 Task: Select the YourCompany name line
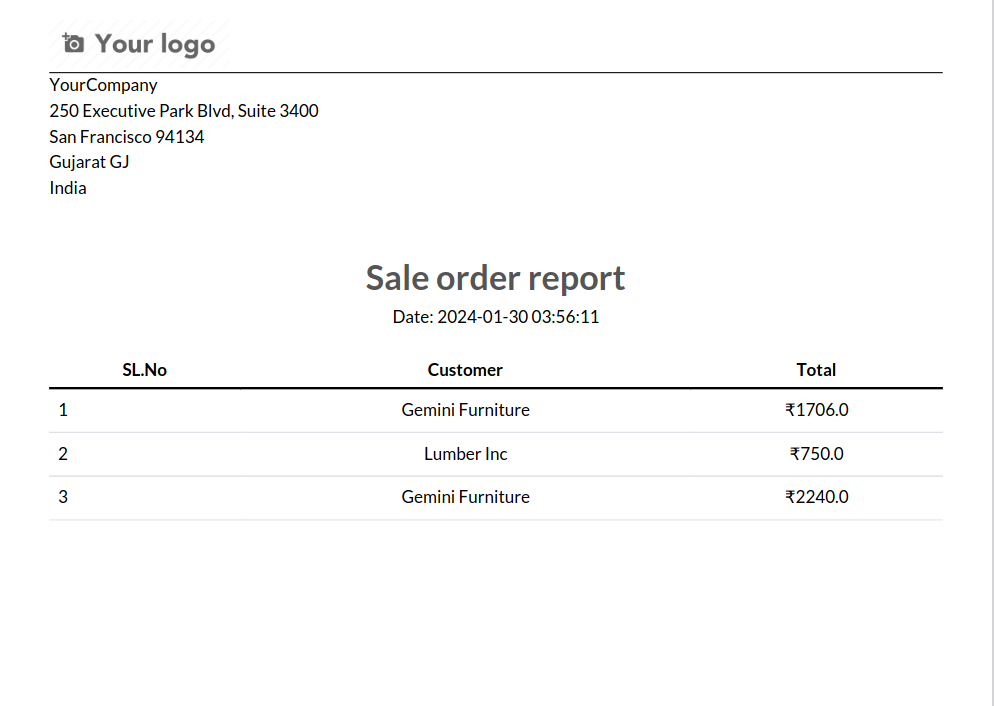tap(103, 85)
